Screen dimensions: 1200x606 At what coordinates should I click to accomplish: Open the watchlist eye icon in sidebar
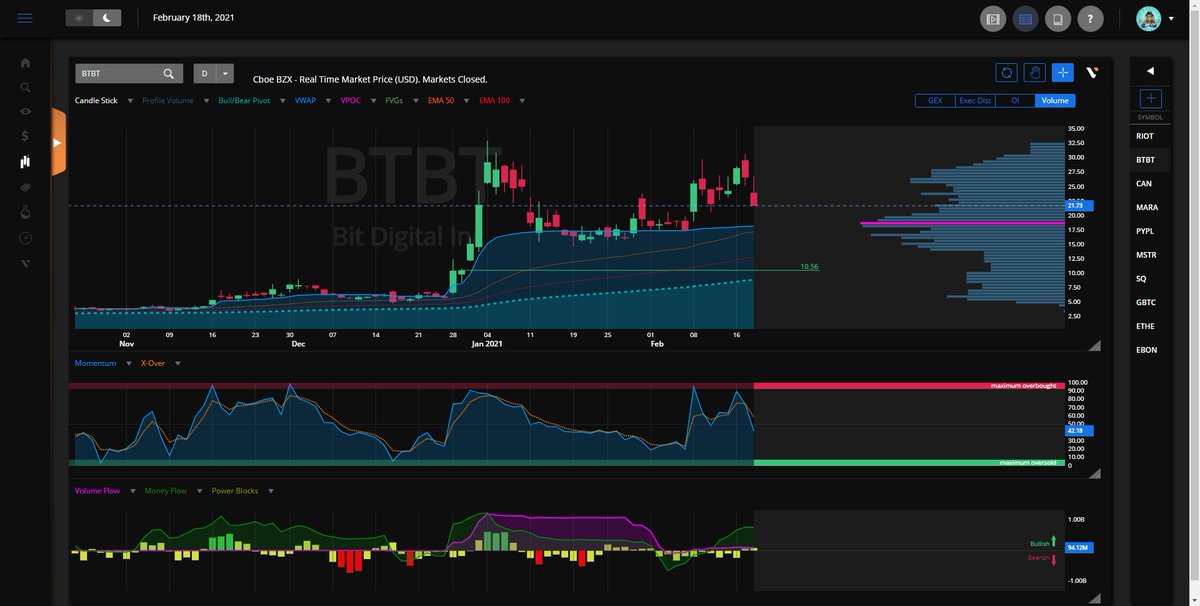pyautogui.click(x=25, y=111)
